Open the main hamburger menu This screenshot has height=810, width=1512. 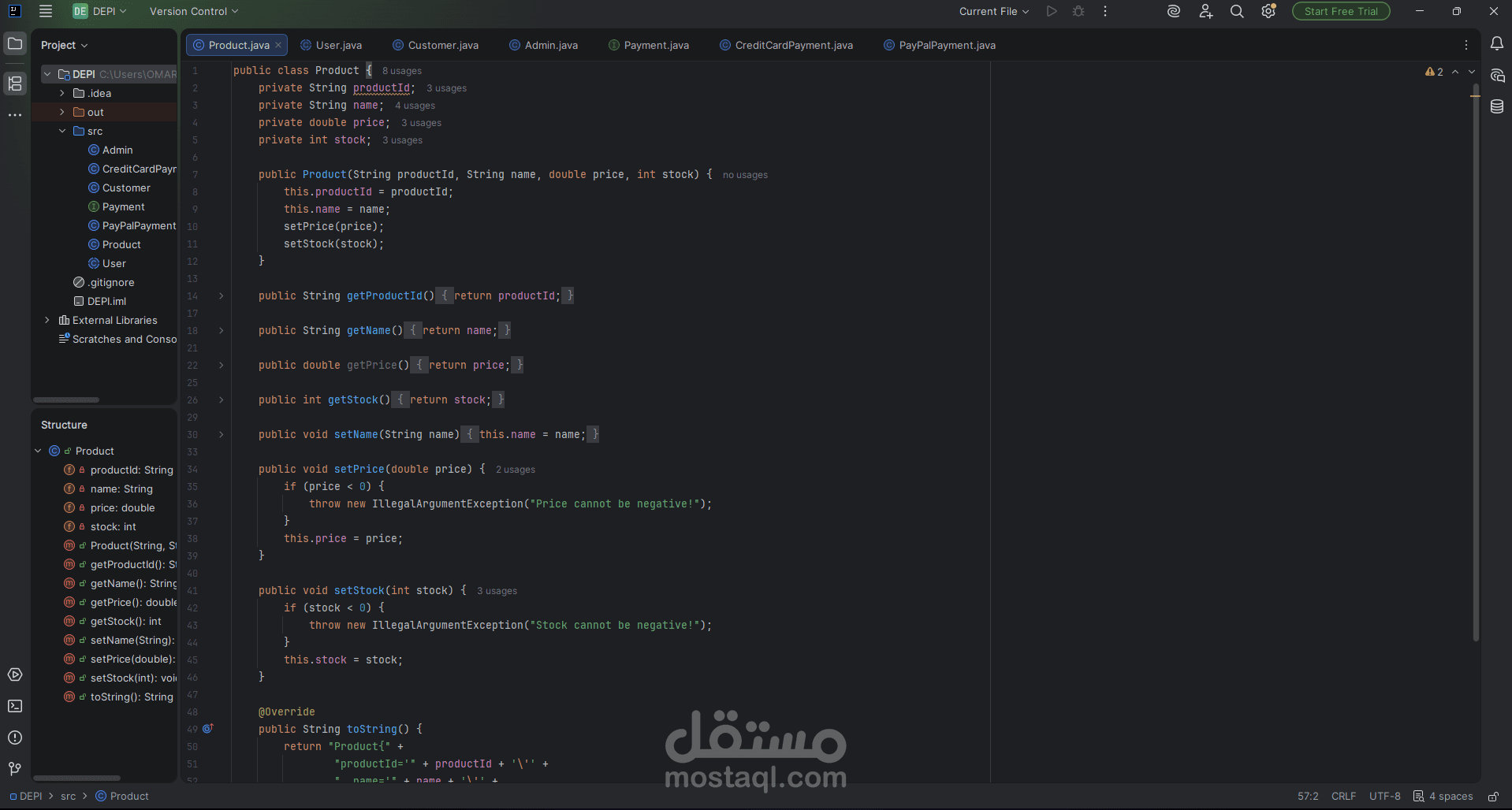[46, 11]
